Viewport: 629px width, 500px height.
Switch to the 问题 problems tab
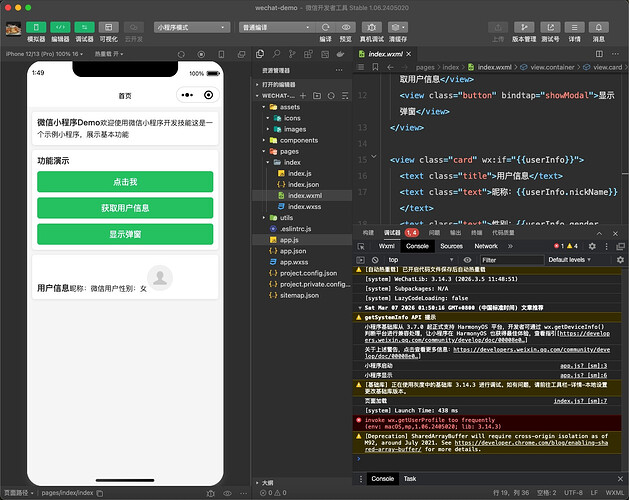[434, 233]
